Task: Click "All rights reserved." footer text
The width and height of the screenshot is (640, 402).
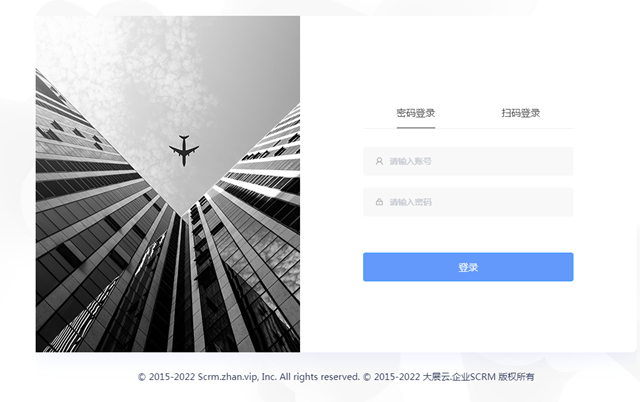Action: [x=319, y=377]
